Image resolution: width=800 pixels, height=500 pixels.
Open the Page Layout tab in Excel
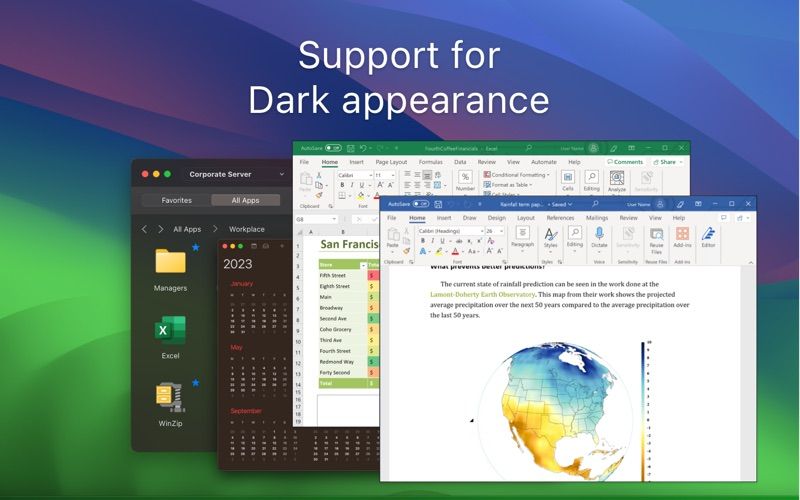[391, 162]
